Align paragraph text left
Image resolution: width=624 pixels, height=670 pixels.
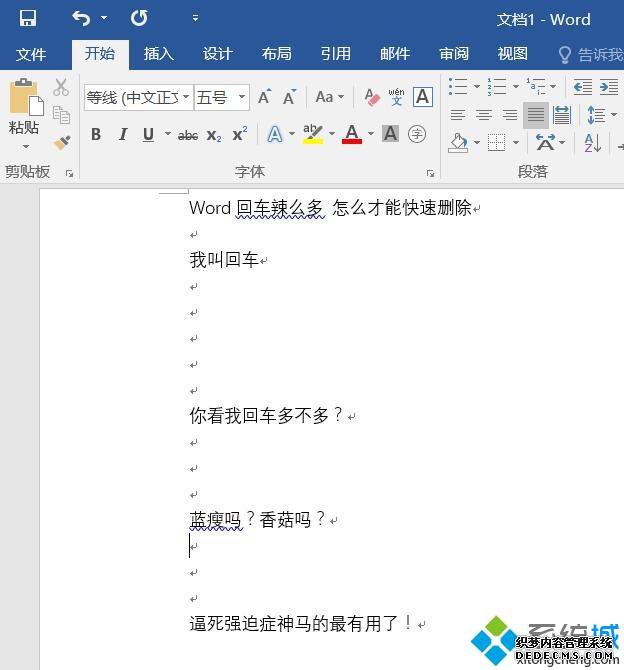[458, 115]
